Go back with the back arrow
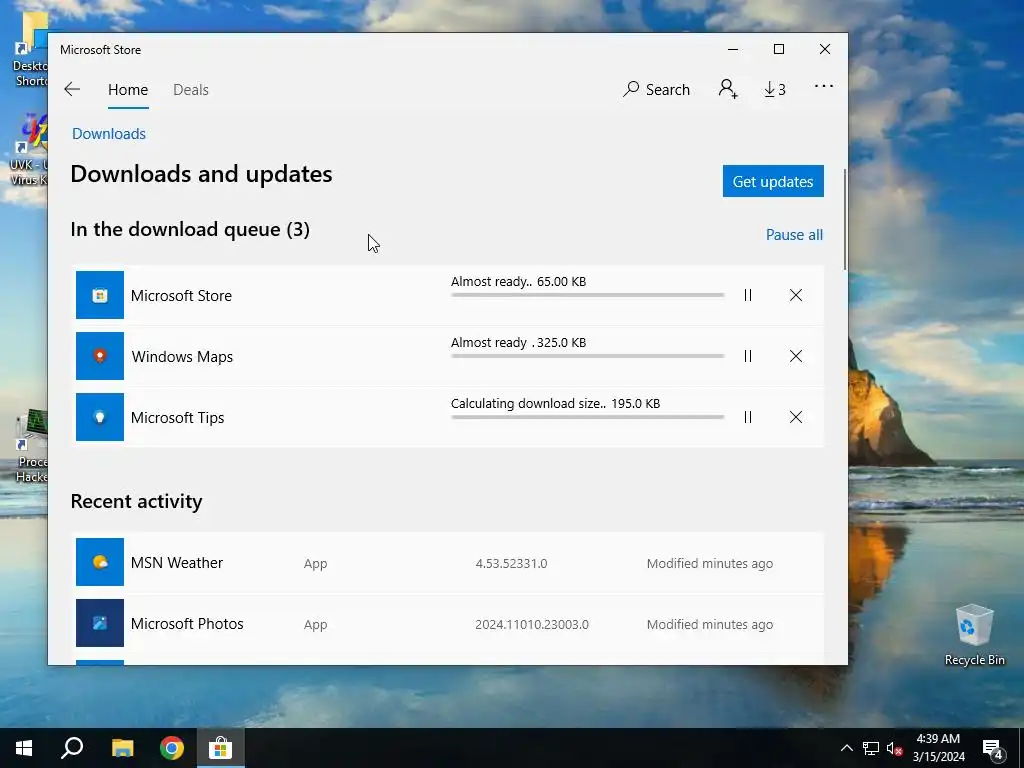This screenshot has height=768, width=1024. click(72, 89)
